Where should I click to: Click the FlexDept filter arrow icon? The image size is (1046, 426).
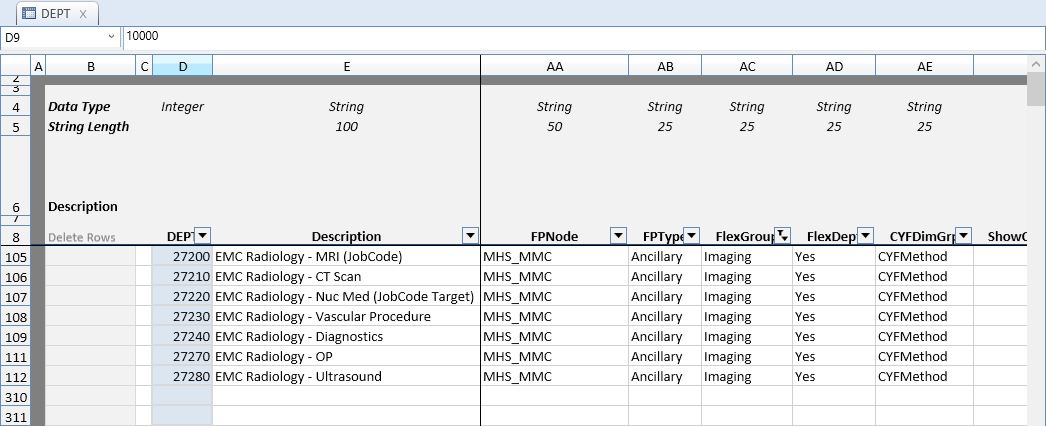[866, 236]
